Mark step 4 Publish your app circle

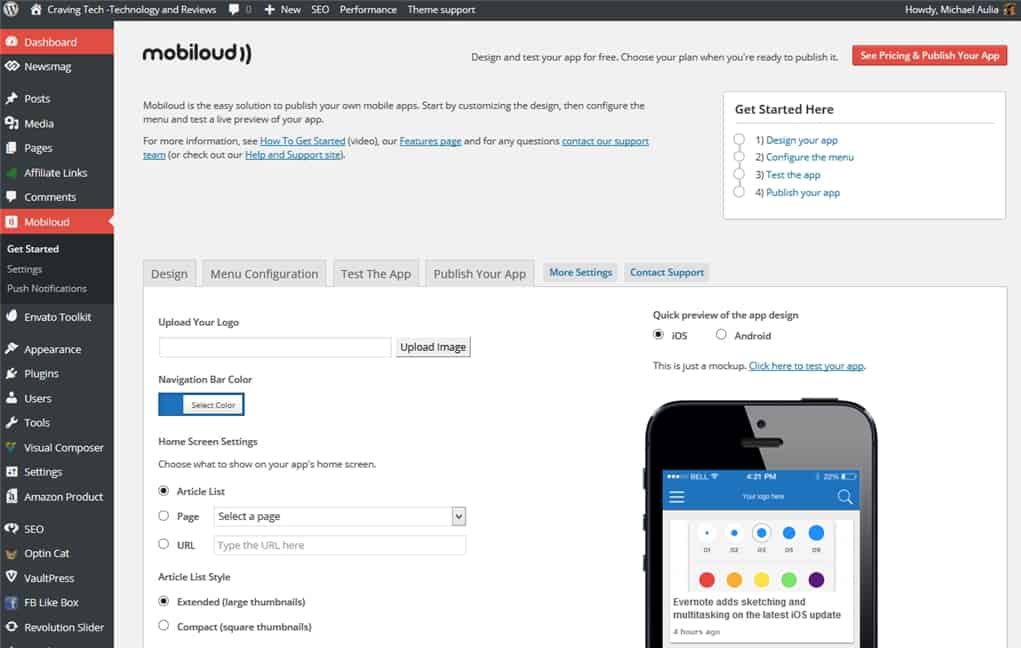738,191
